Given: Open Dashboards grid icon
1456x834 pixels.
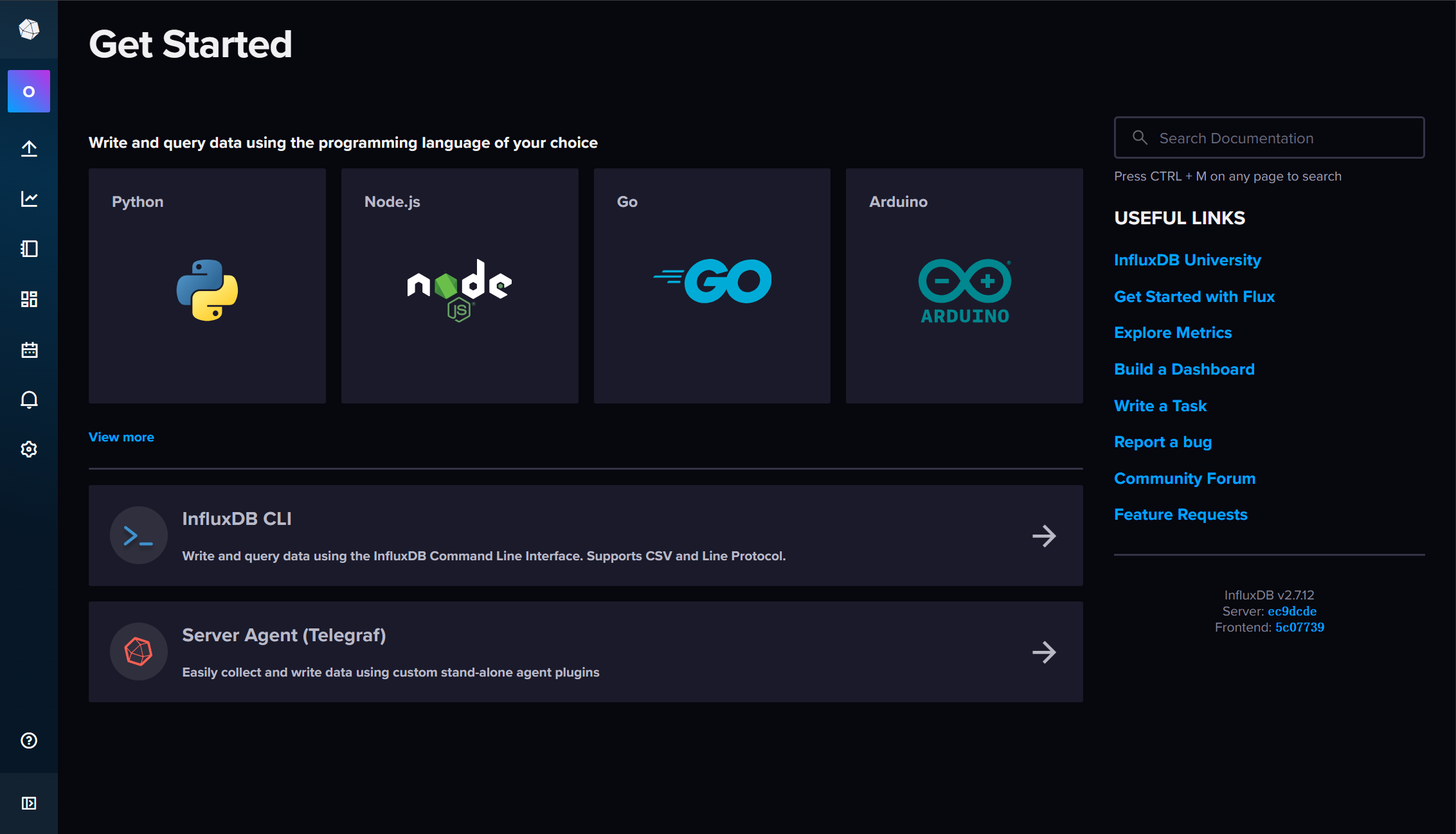Looking at the screenshot, I should point(29,299).
